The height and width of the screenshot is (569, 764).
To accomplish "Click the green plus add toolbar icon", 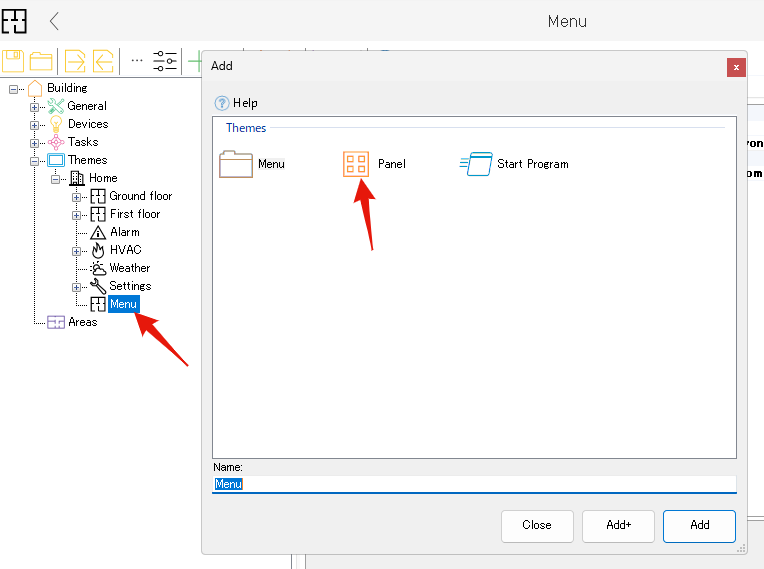I will 195,61.
